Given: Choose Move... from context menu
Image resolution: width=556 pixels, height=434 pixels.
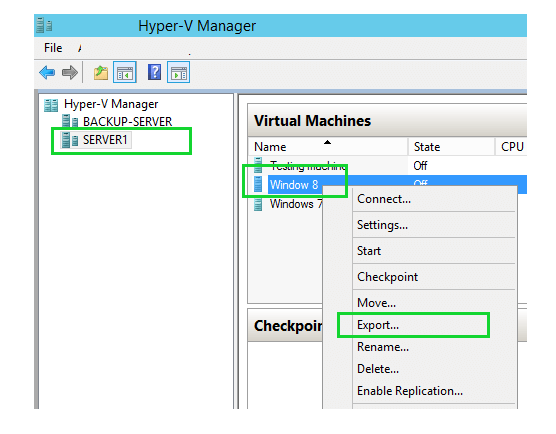Looking at the screenshot, I should point(376,303).
